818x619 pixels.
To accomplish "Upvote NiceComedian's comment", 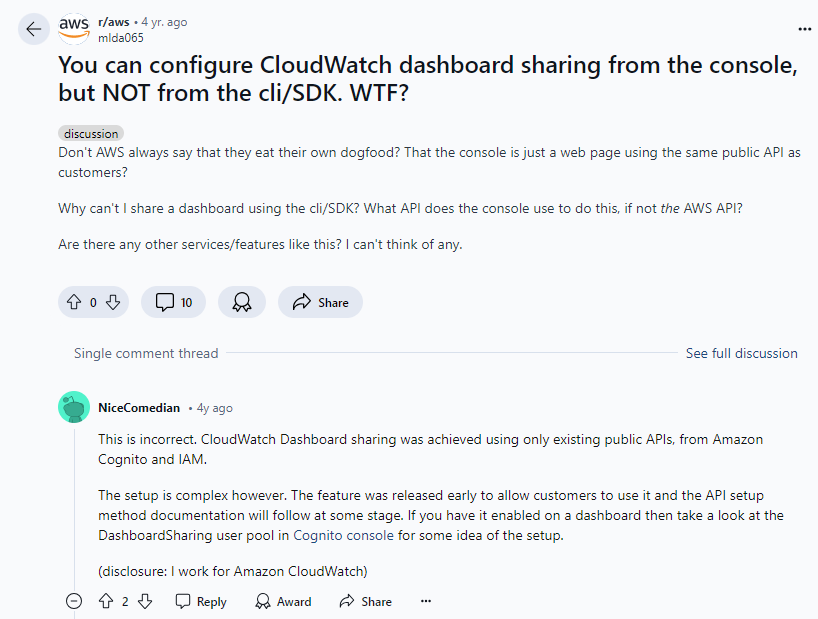I will click(106, 601).
